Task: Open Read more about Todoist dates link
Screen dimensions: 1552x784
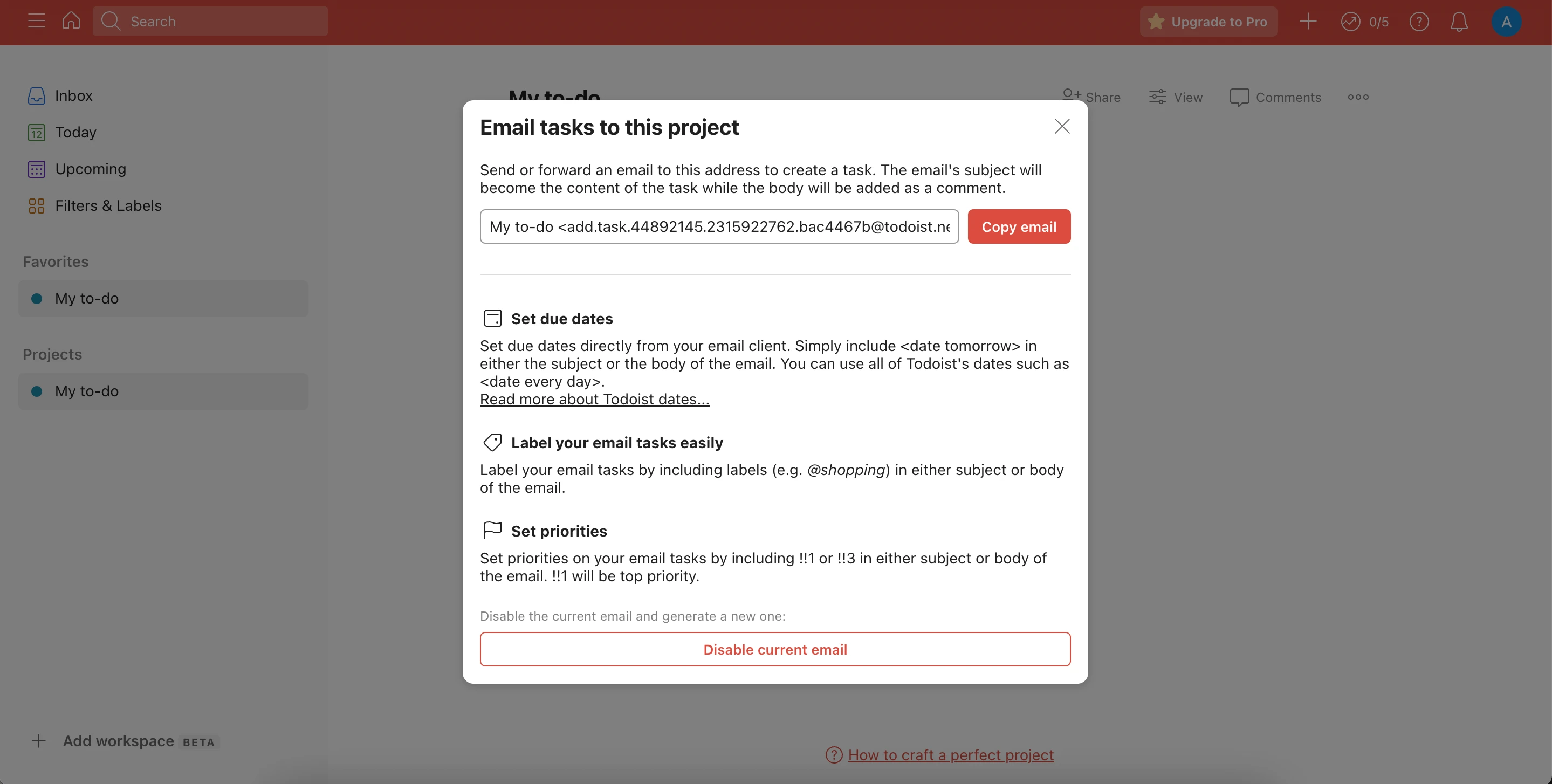Action: (x=594, y=399)
